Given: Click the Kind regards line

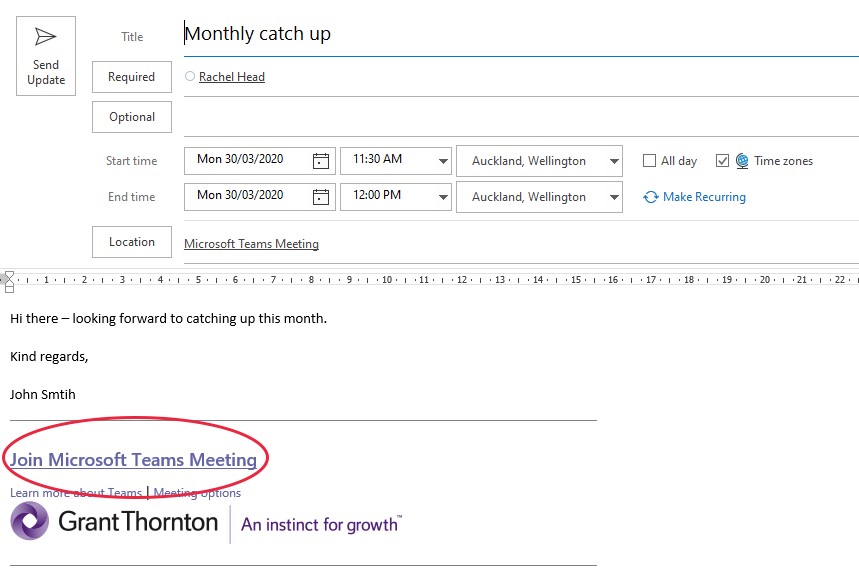Looking at the screenshot, I should coord(49,357).
